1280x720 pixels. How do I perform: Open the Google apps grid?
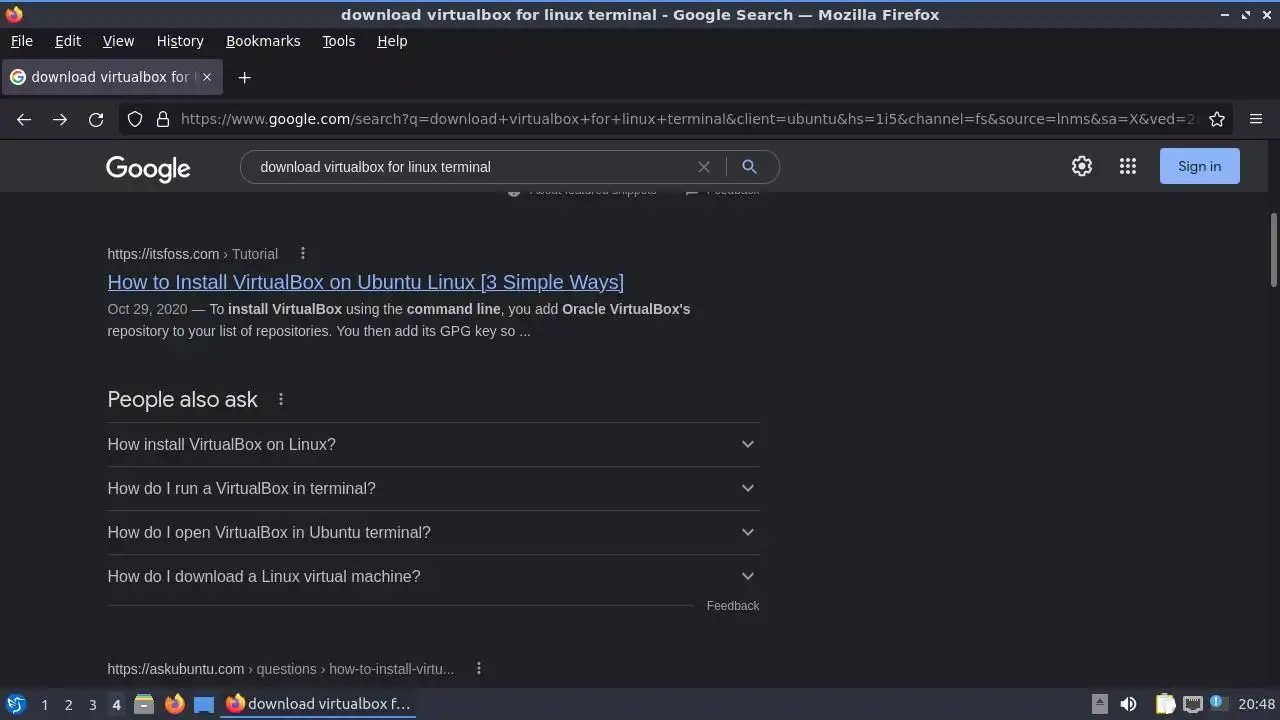pos(1128,166)
